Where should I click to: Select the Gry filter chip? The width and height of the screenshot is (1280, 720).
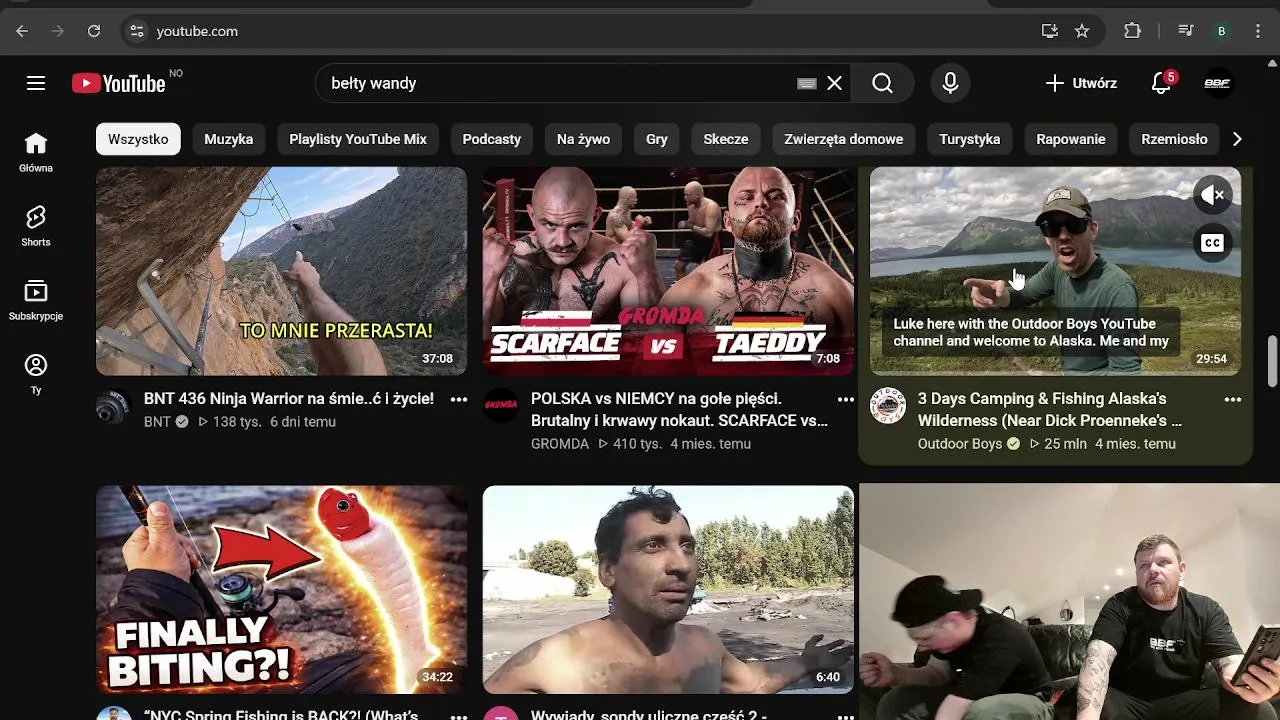click(657, 139)
